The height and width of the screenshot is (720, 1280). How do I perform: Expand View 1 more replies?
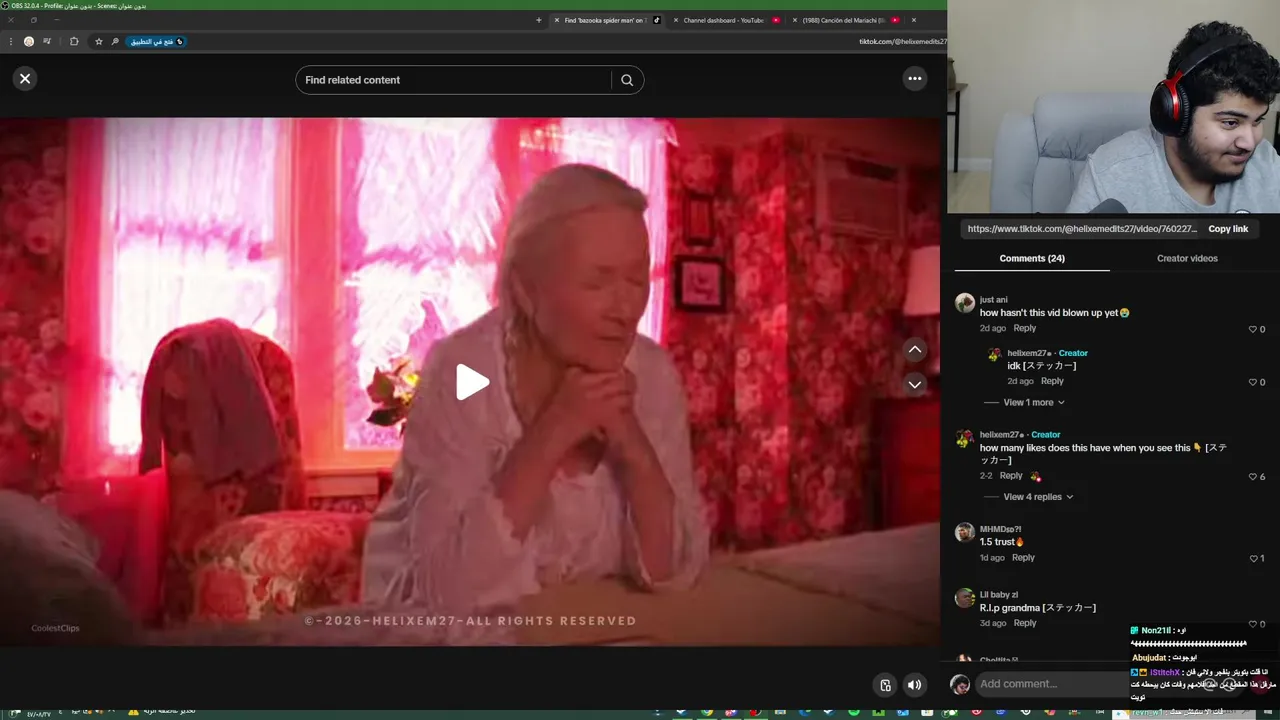tap(1034, 402)
